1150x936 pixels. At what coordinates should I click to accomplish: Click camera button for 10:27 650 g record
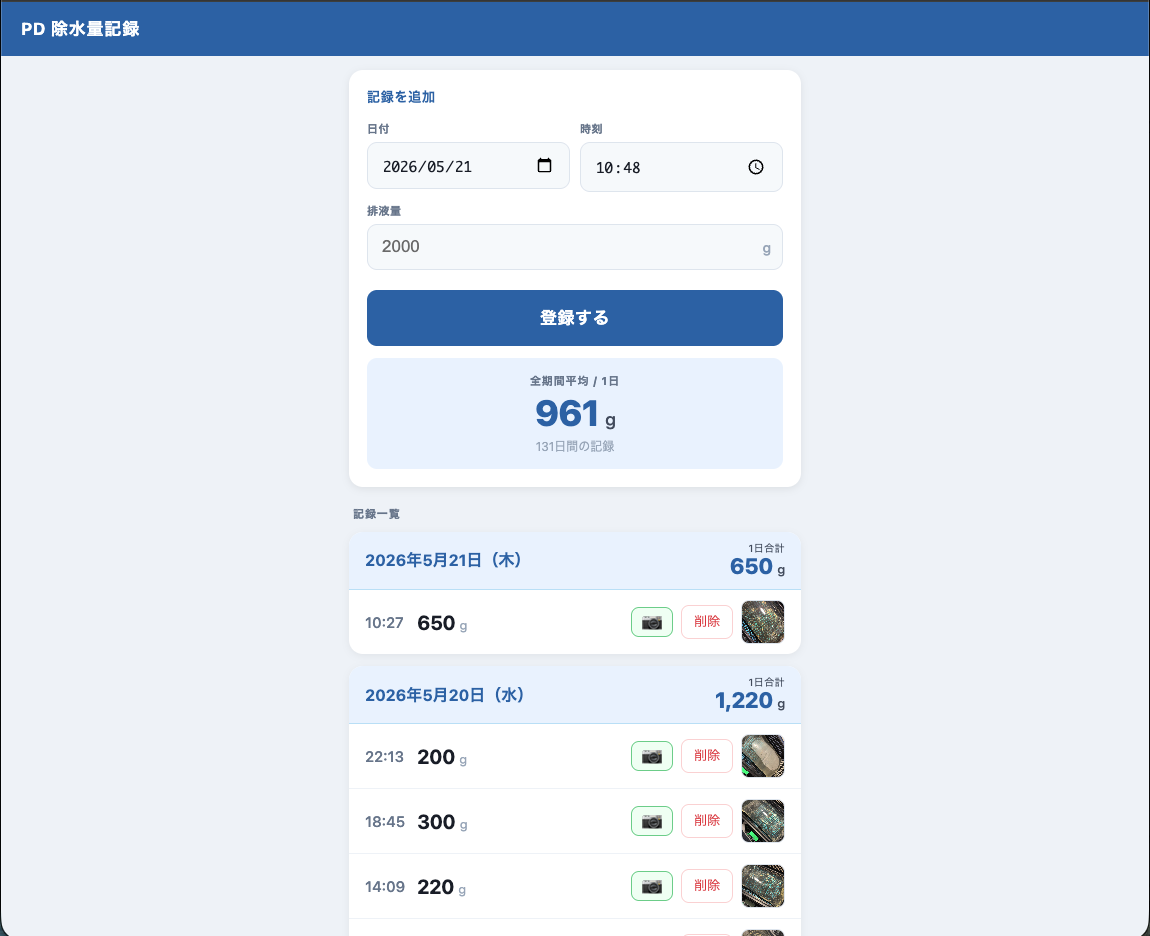652,622
